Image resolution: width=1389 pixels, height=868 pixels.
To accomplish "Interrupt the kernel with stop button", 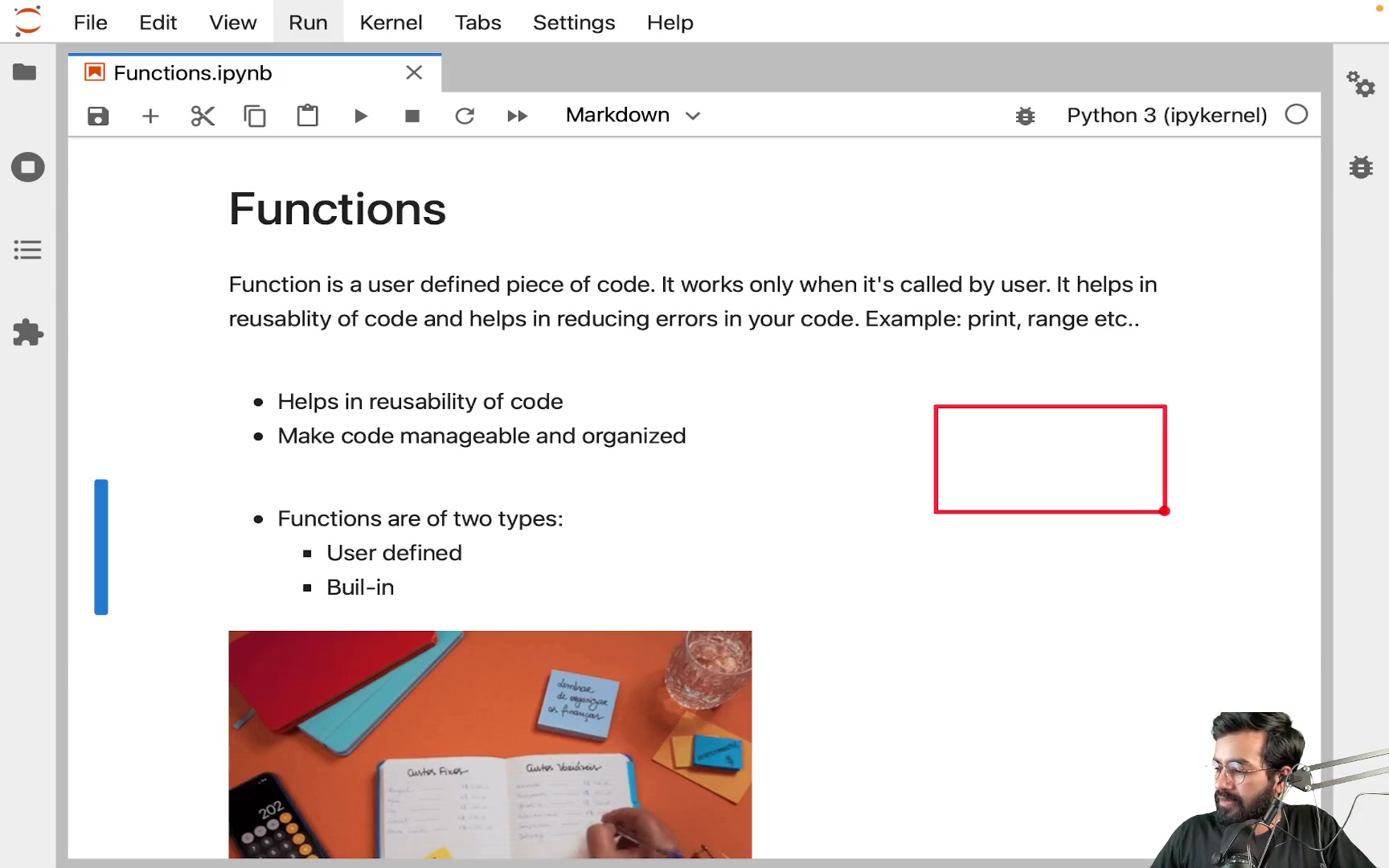I will 412,116.
